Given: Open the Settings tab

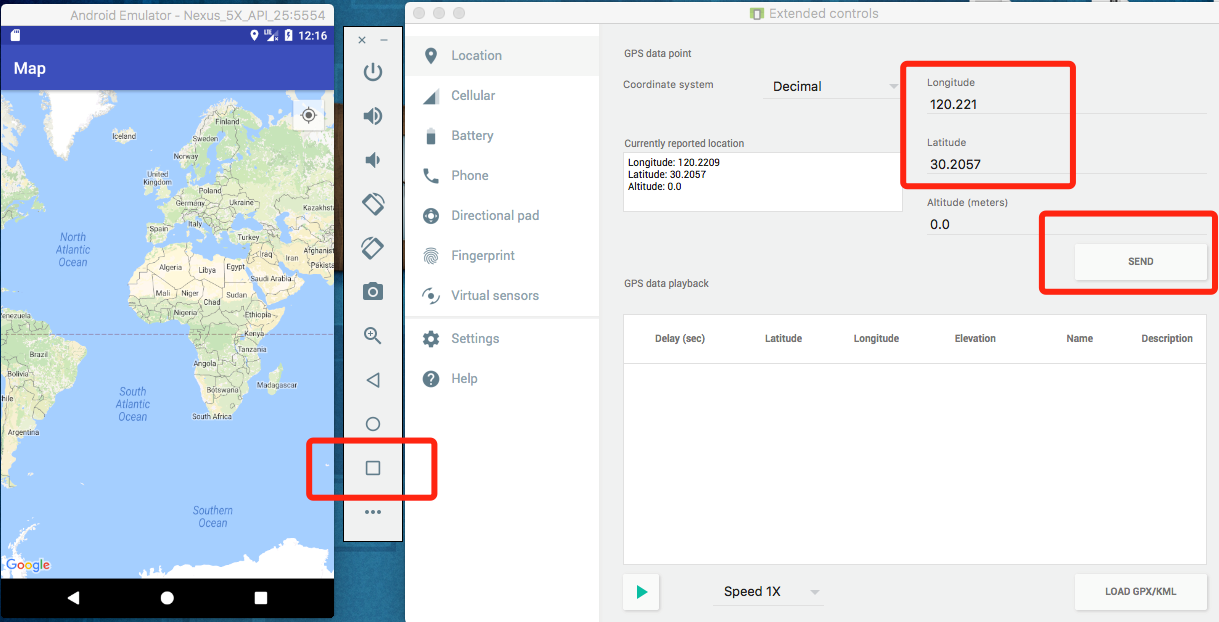Looking at the screenshot, I should click(501, 338).
